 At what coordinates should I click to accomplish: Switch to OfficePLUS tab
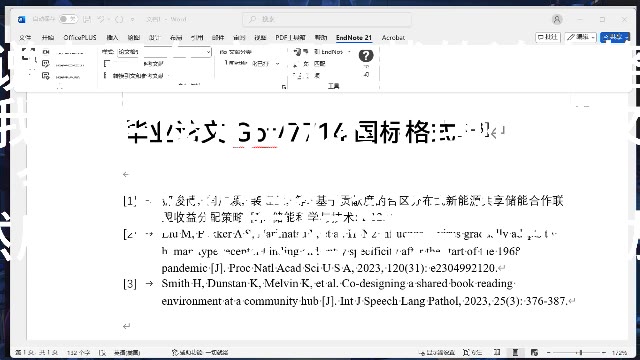coord(80,38)
